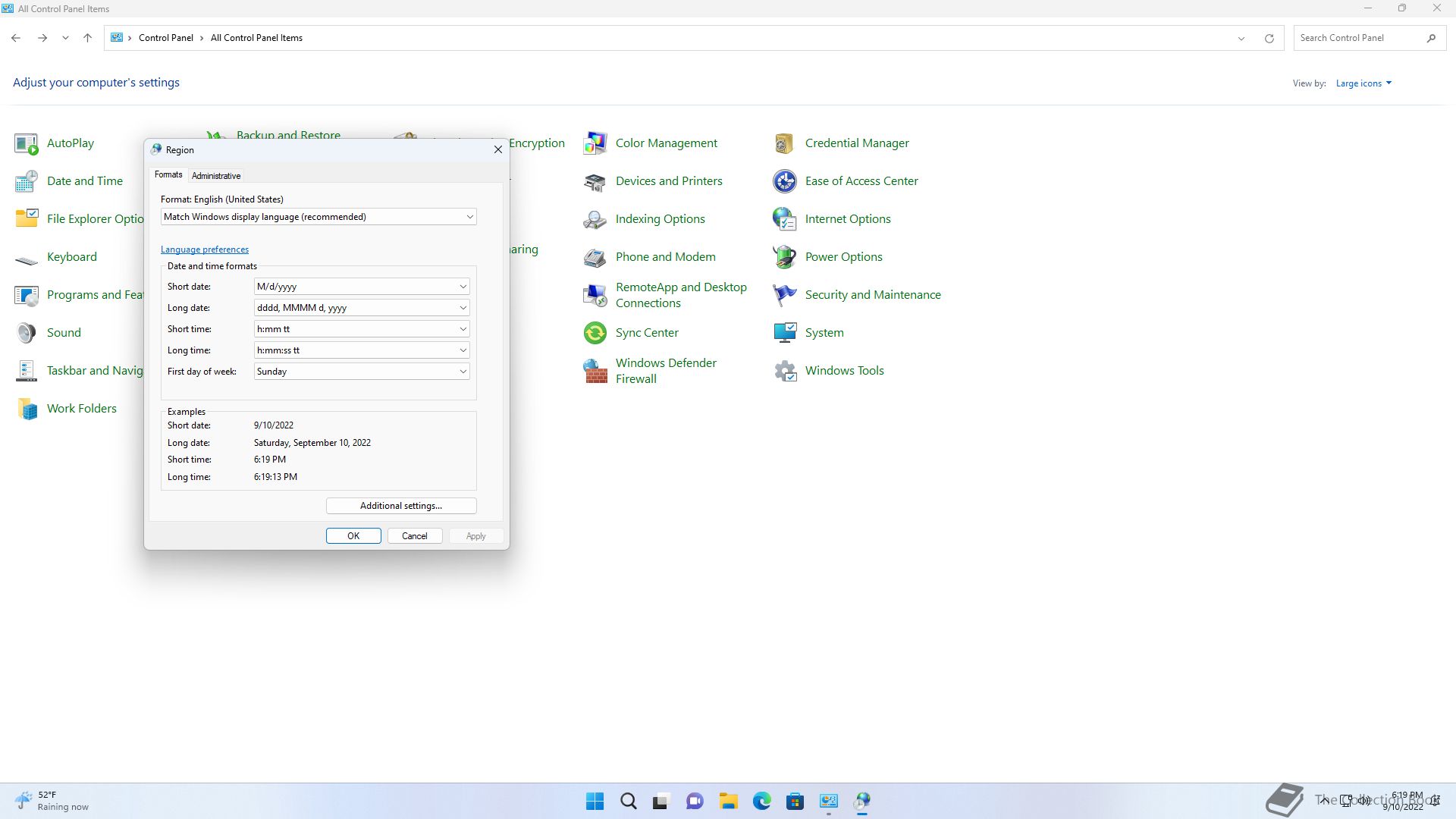This screenshot has width=1456, height=819.
Task: Open the Internet Options icon
Action: [785, 219]
